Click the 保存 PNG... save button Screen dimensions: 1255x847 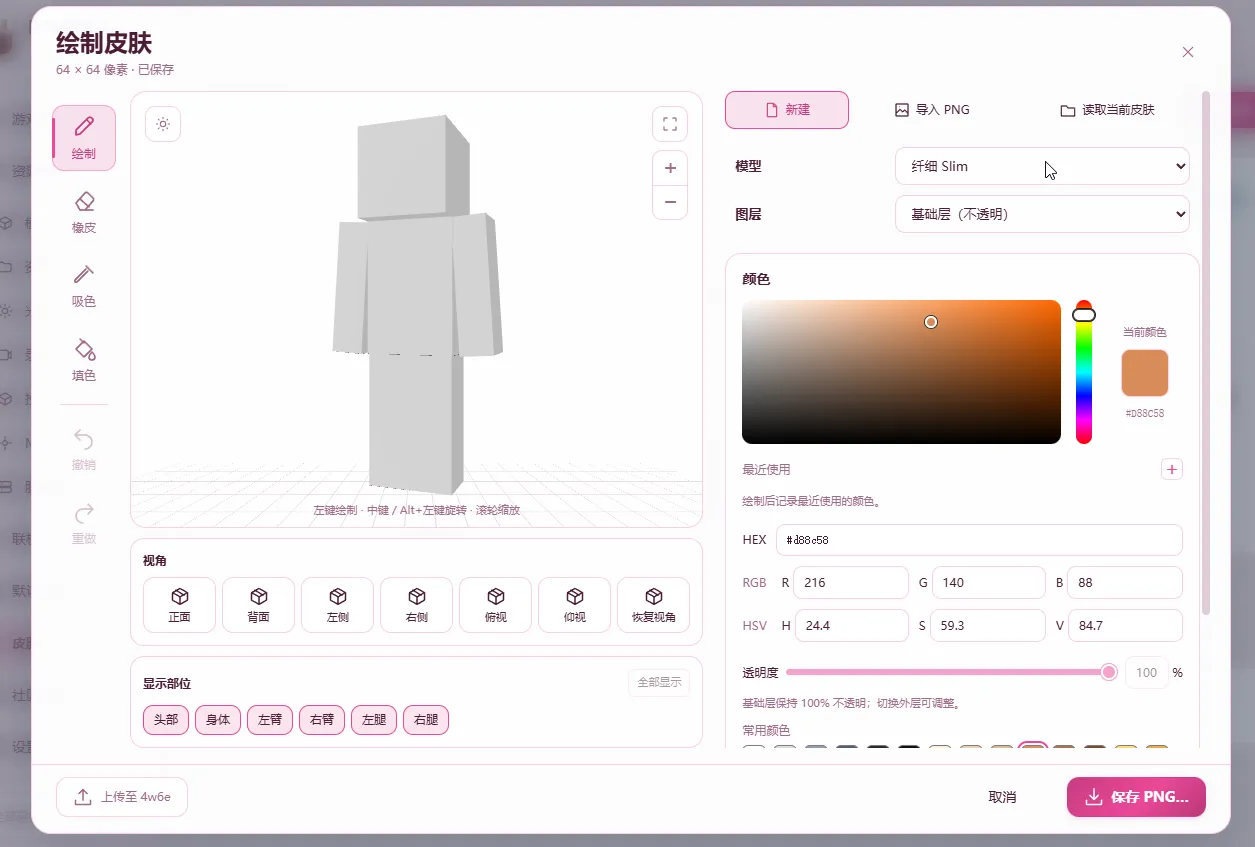tap(1136, 797)
